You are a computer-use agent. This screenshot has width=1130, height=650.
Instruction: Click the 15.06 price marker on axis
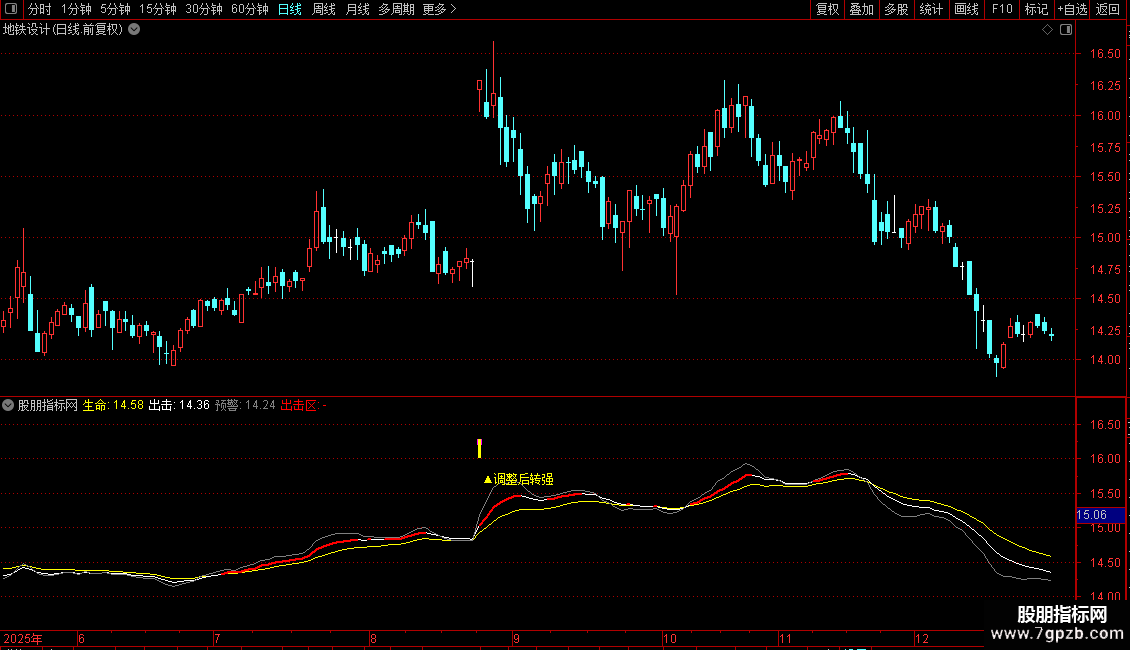(1100, 515)
